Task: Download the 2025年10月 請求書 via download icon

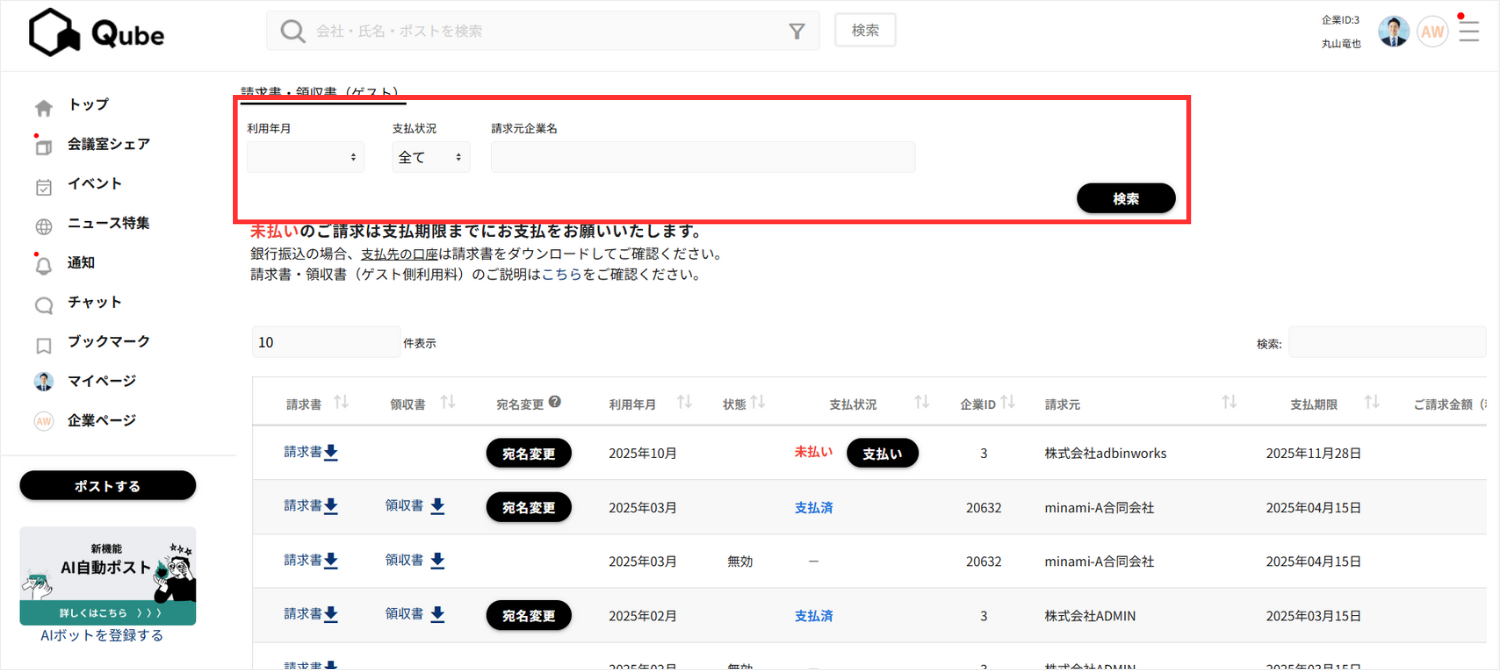Action: (x=331, y=453)
